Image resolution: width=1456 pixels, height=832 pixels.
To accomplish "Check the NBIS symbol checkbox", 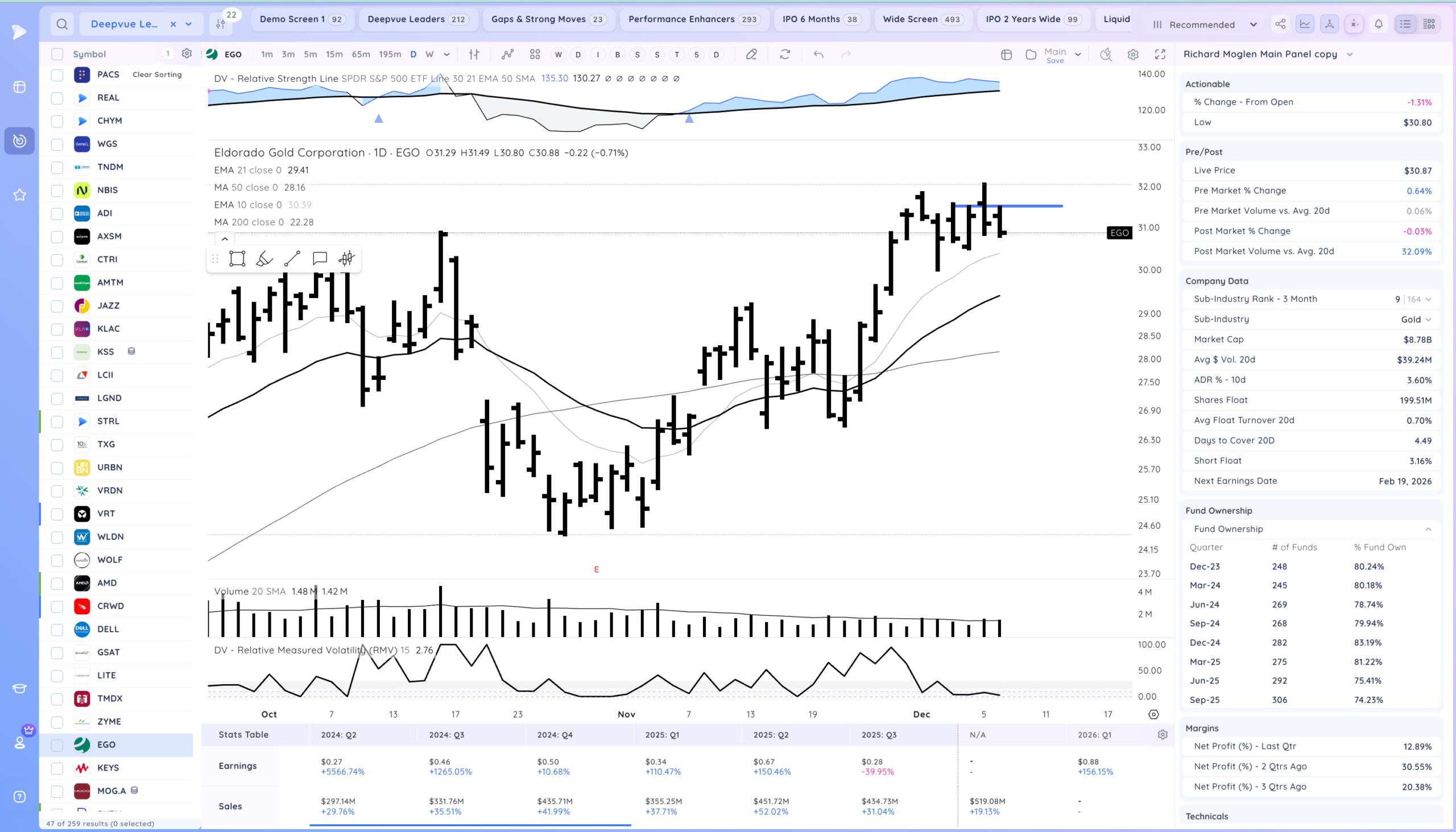I will pyautogui.click(x=57, y=191).
